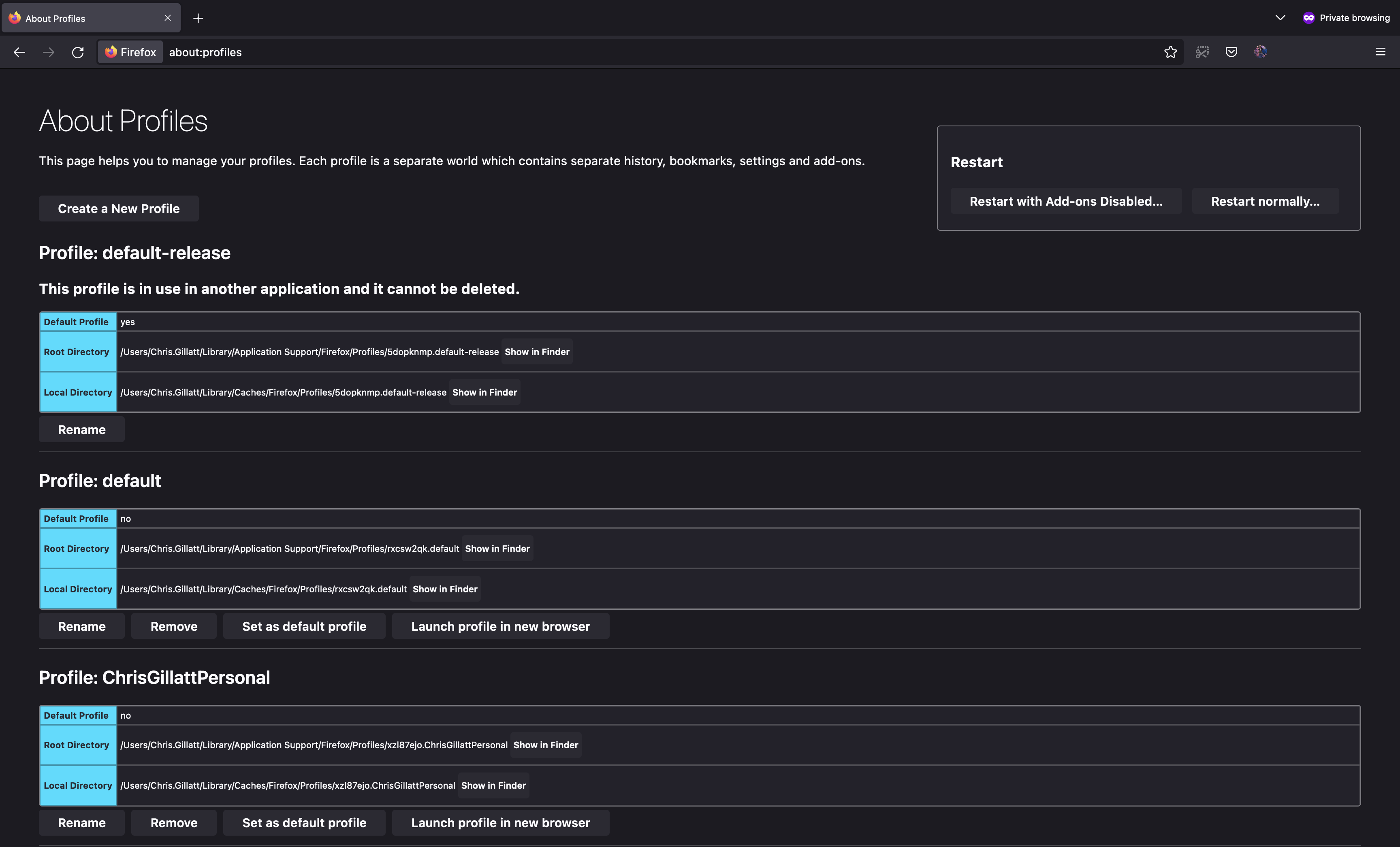Click Restart with Add-ons Disabled
The width and height of the screenshot is (1400, 847).
click(x=1065, y=202)
